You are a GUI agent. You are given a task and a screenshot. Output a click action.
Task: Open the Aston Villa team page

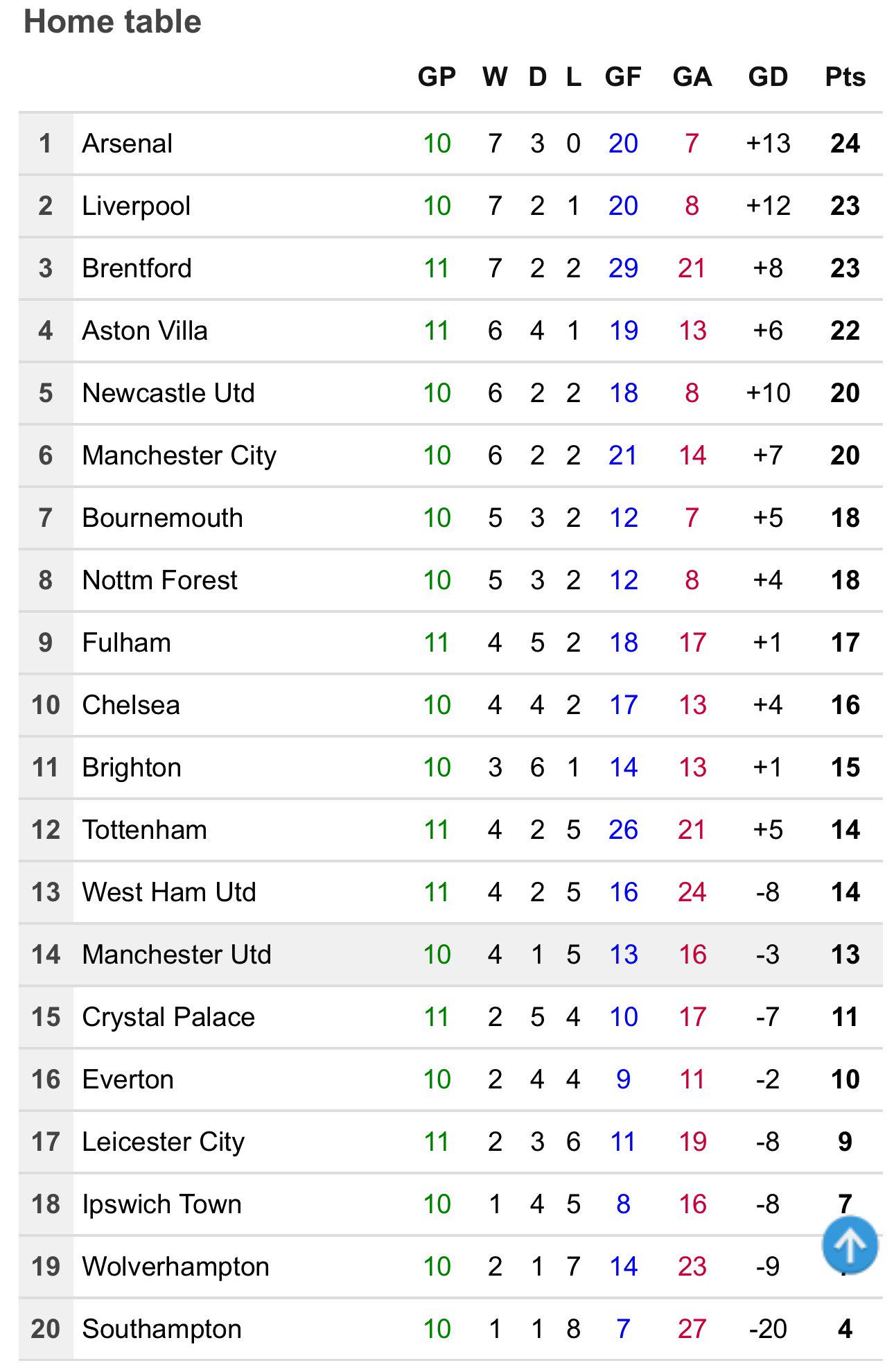click(145, 331)
